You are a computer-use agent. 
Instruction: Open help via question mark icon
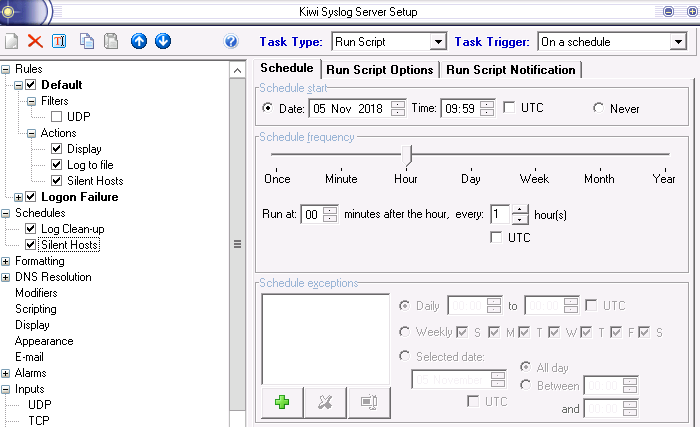(x=231, y=42)
